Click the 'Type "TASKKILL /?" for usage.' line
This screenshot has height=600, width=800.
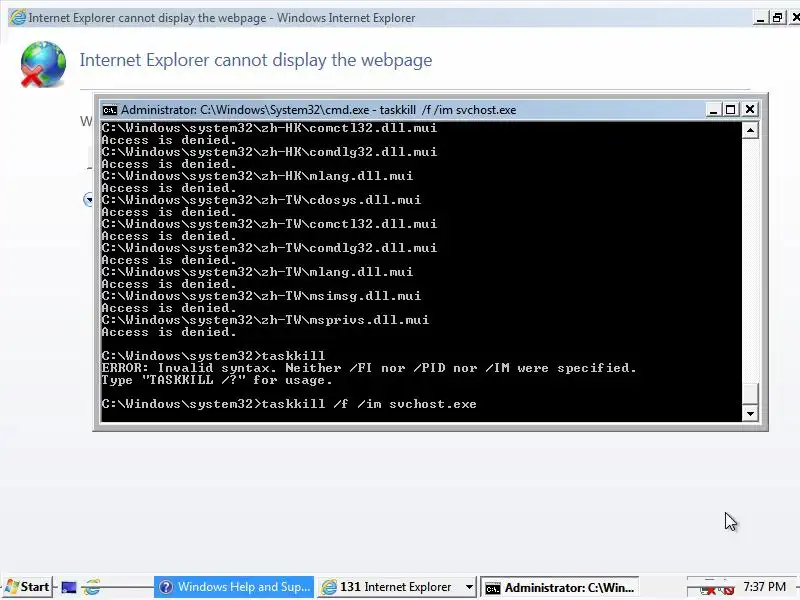(x=217, y=380)
